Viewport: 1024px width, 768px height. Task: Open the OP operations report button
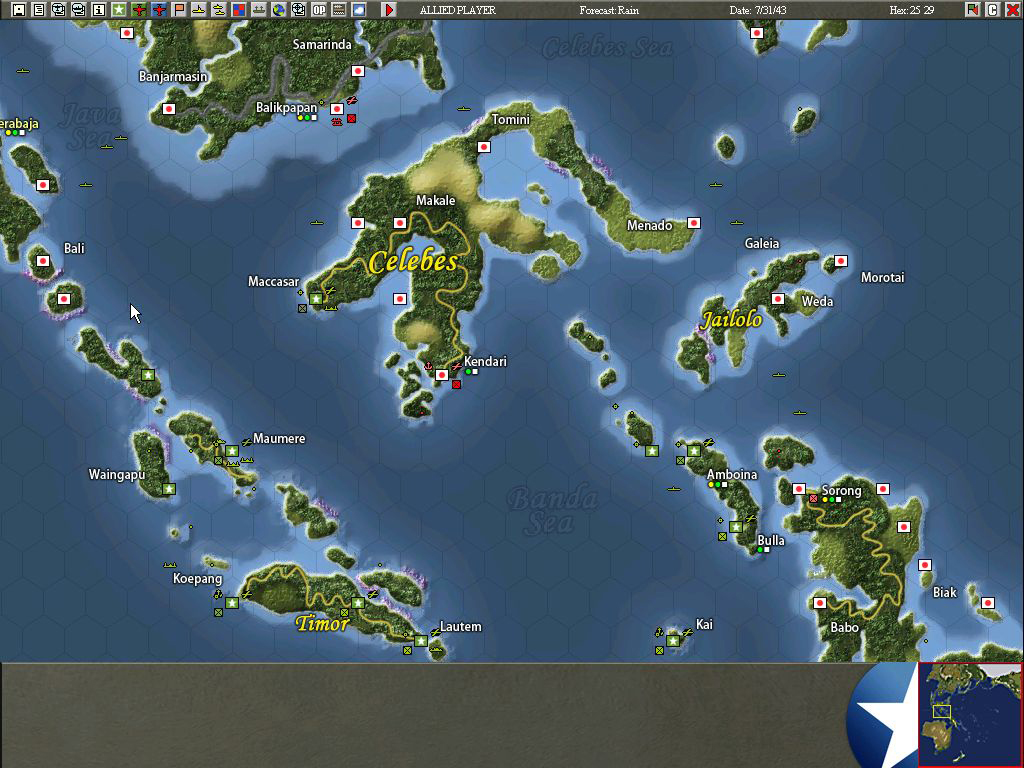pyautogui.click(x=318, y=9)
